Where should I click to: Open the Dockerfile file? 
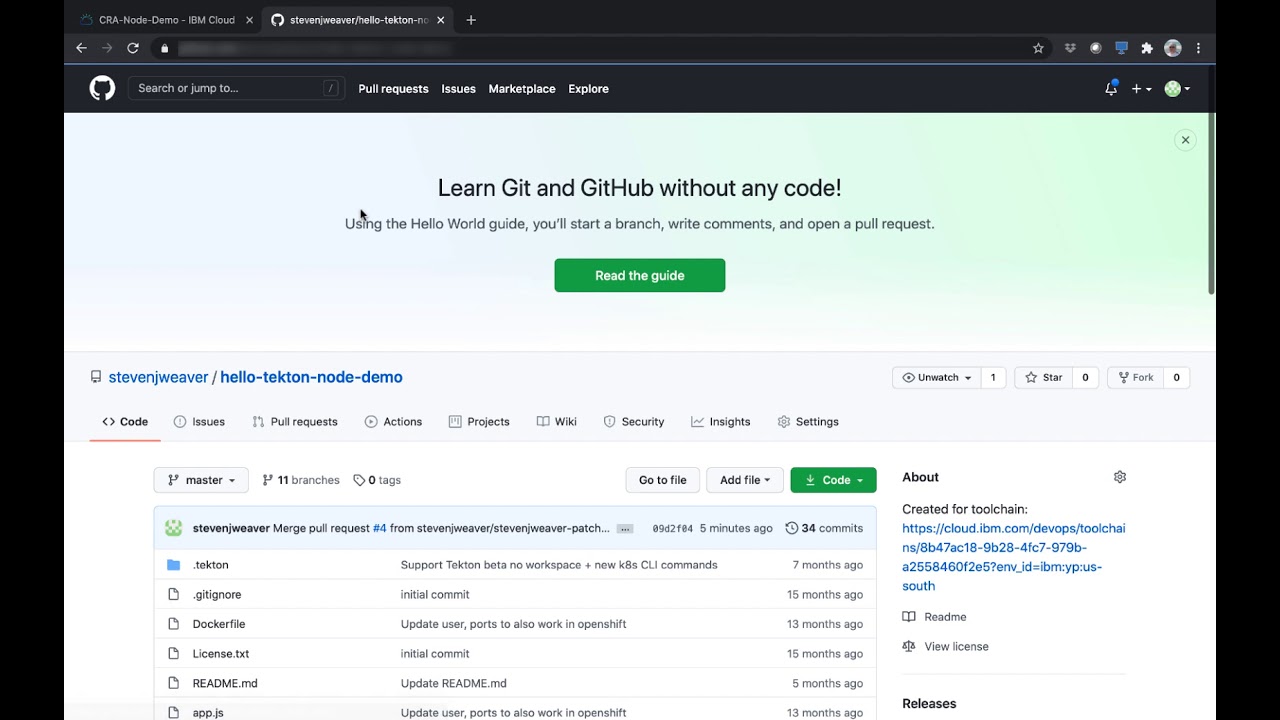tap(219, 624)
